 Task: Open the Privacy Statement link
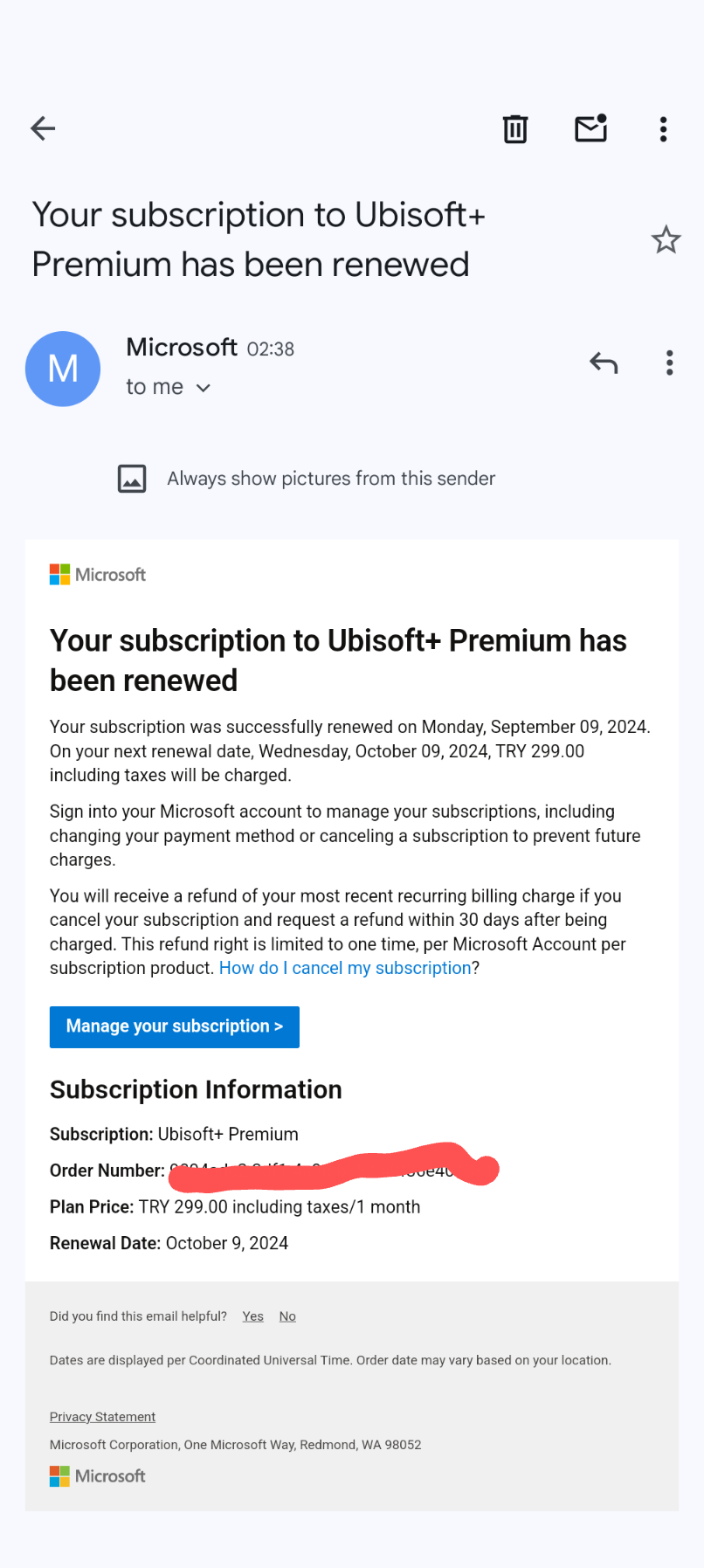pyautogui.click(x=102, y=1417)
